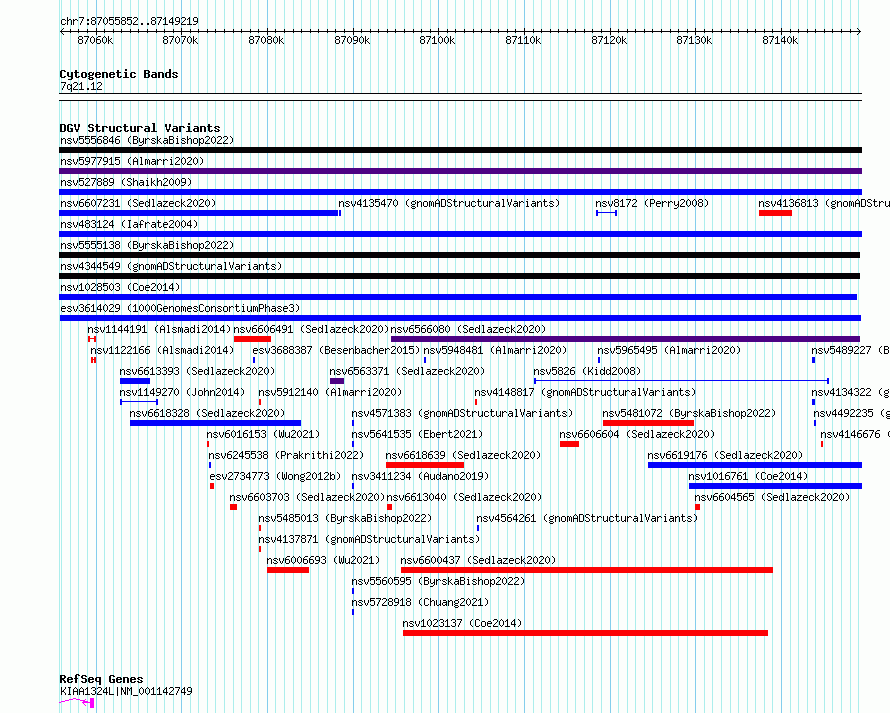Image resolution: width=890 pixels, height=713 pixels.
Task: Click nsv5555138 (ByrskaBishop2022) label
Action: pos(147,245)
